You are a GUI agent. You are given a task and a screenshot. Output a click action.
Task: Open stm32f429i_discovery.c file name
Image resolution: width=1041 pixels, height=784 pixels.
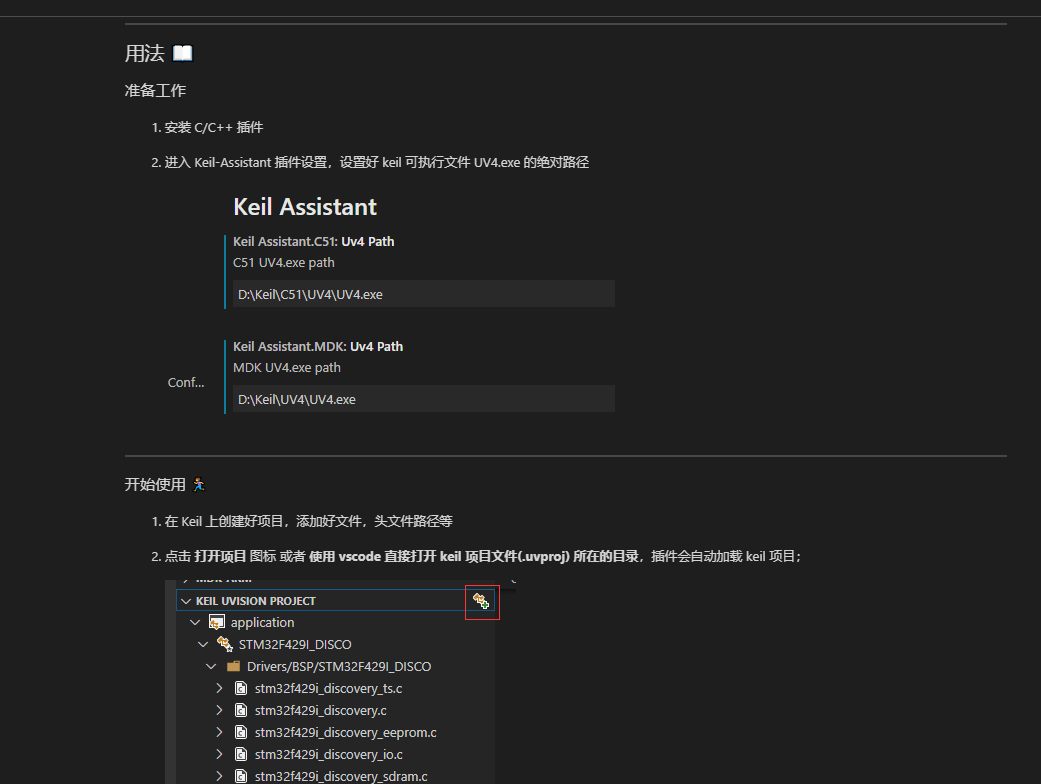coord(320,710)
